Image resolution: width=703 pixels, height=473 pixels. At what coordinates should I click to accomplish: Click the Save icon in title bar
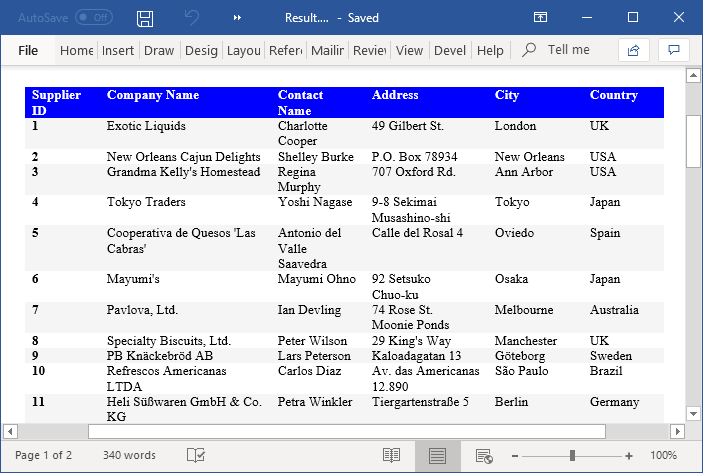click(x=145, y=18)
